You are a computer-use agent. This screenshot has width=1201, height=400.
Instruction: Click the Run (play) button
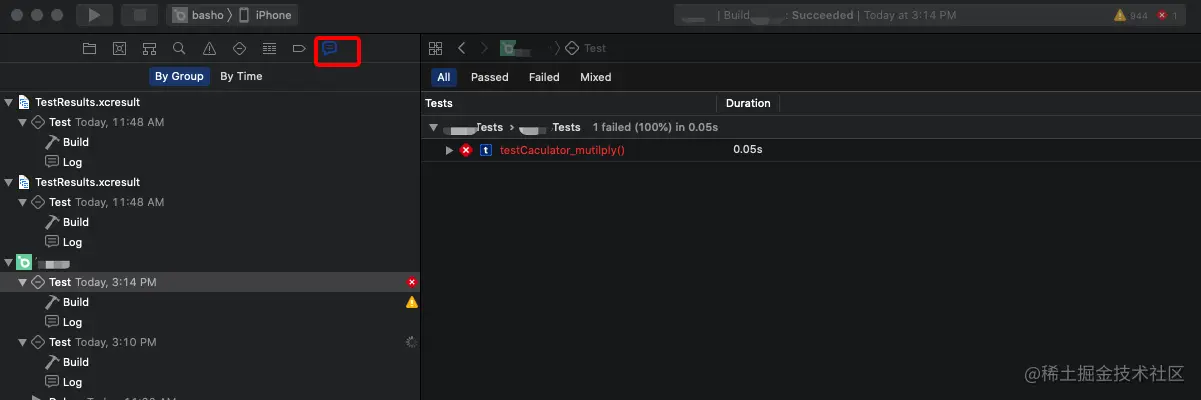coord(95,15)
